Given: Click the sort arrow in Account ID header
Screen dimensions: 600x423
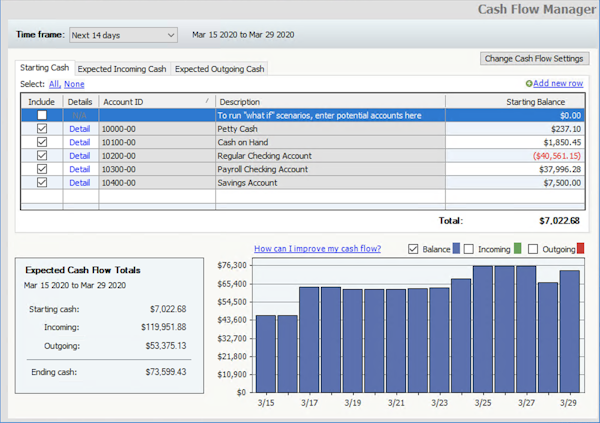Looking at the screenshot, I should [207, 101].
